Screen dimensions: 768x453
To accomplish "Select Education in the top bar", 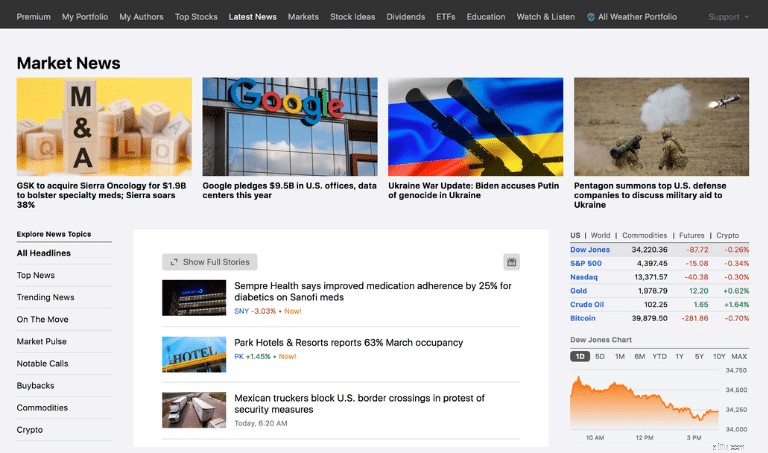I will coord(485,17).
